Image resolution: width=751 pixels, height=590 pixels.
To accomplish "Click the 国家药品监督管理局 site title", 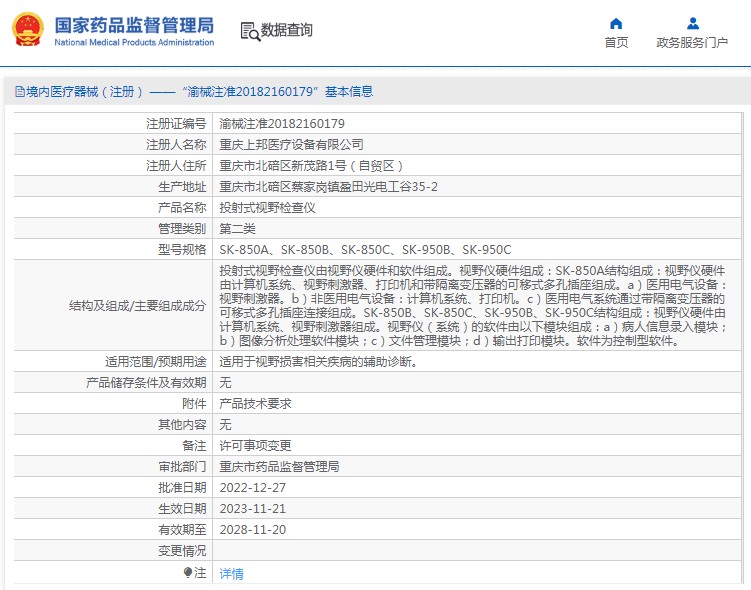I will 133,23.
